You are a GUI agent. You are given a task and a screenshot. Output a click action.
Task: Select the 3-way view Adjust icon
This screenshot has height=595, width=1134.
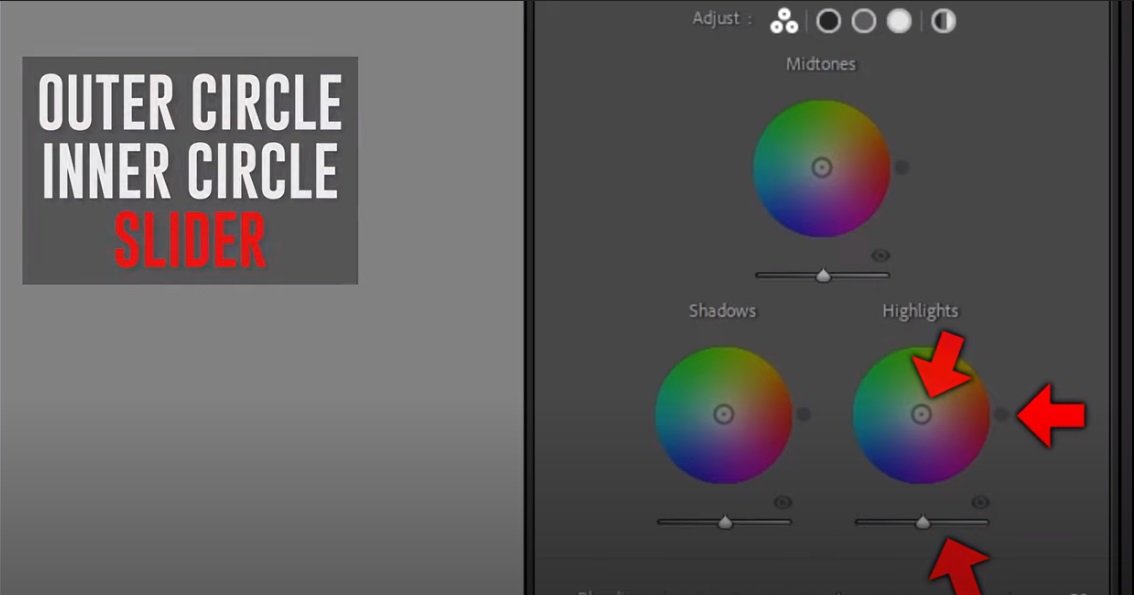click(784, 20)
